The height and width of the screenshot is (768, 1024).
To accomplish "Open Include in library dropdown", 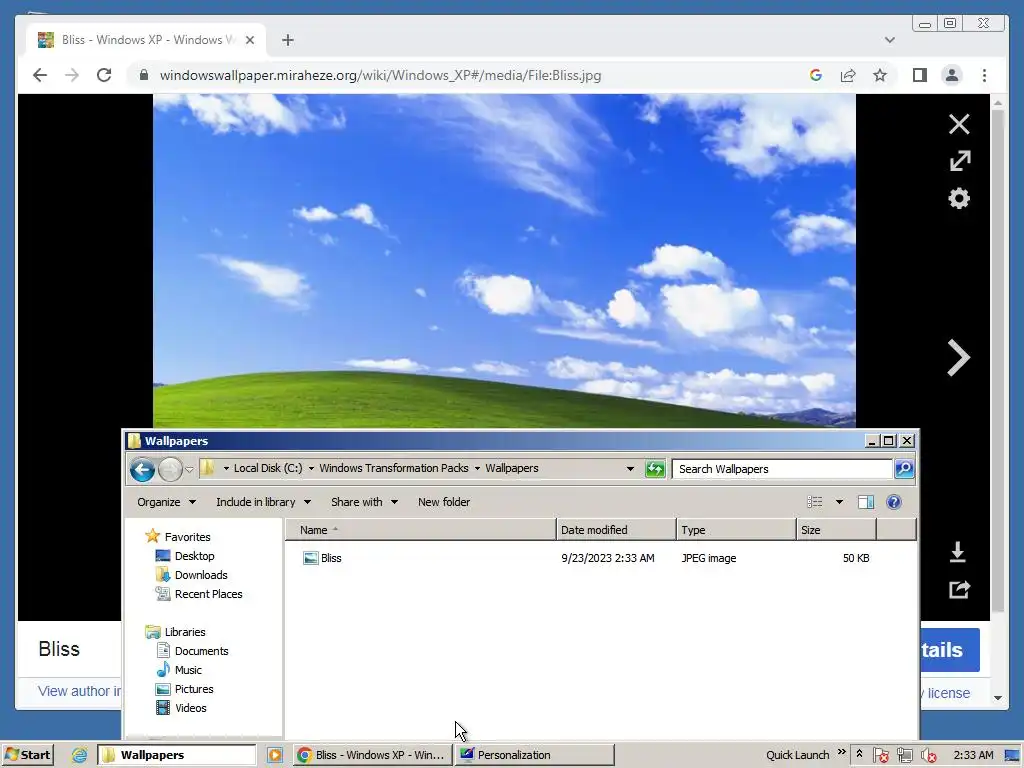I will point(263,502).
